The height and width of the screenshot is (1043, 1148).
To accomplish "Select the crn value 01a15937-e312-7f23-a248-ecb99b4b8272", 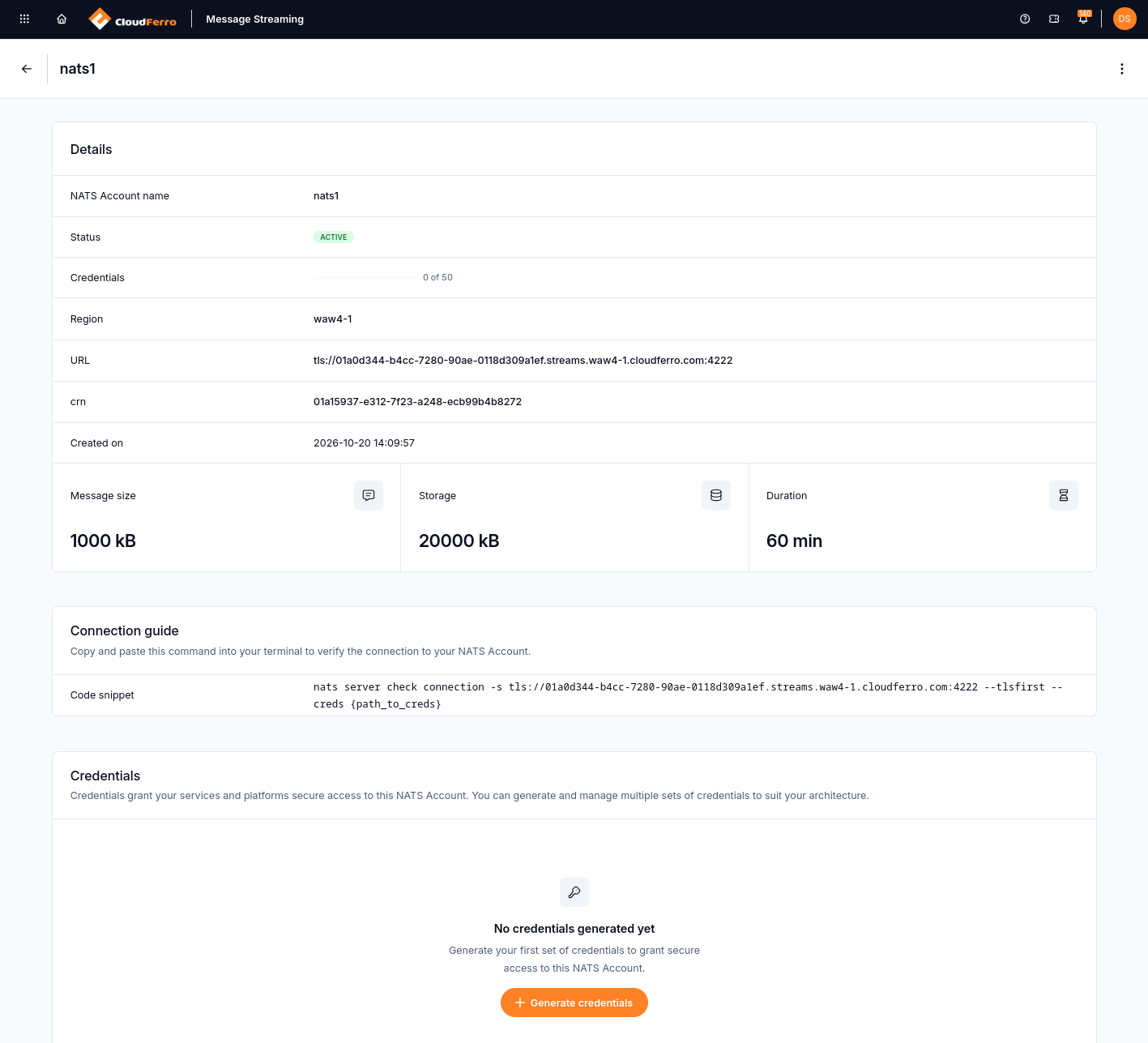I will click(417, 402).
